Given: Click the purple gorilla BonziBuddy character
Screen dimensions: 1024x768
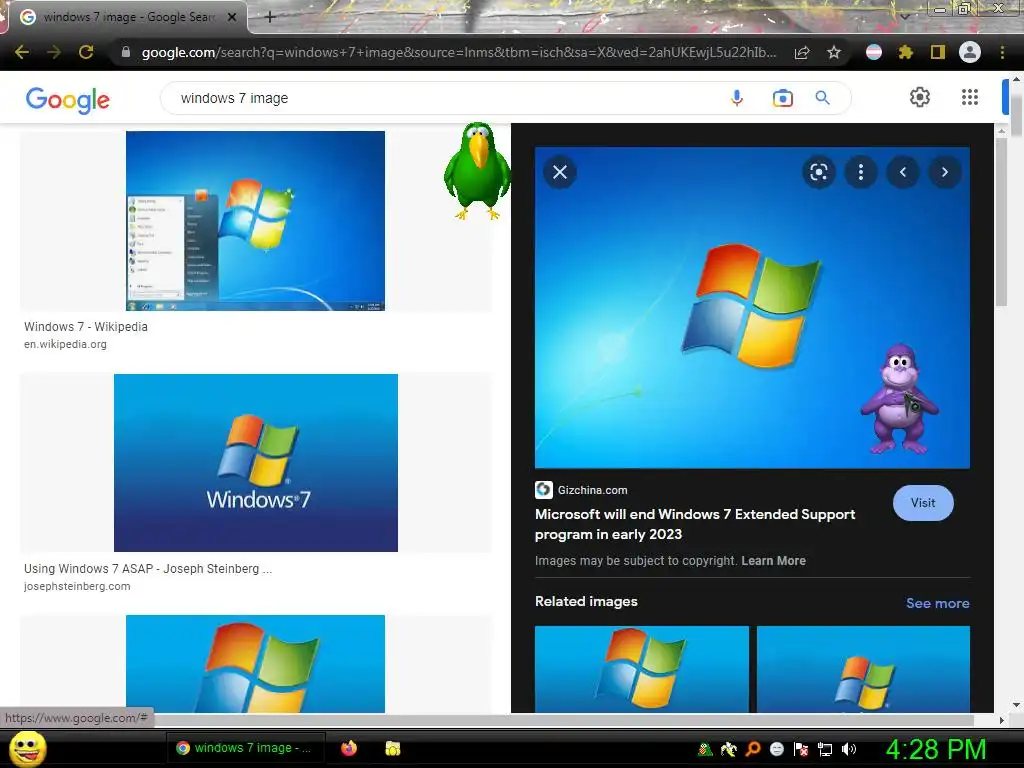Looking at the screenshot, I should pyautogui.click(x=899, y=399).
